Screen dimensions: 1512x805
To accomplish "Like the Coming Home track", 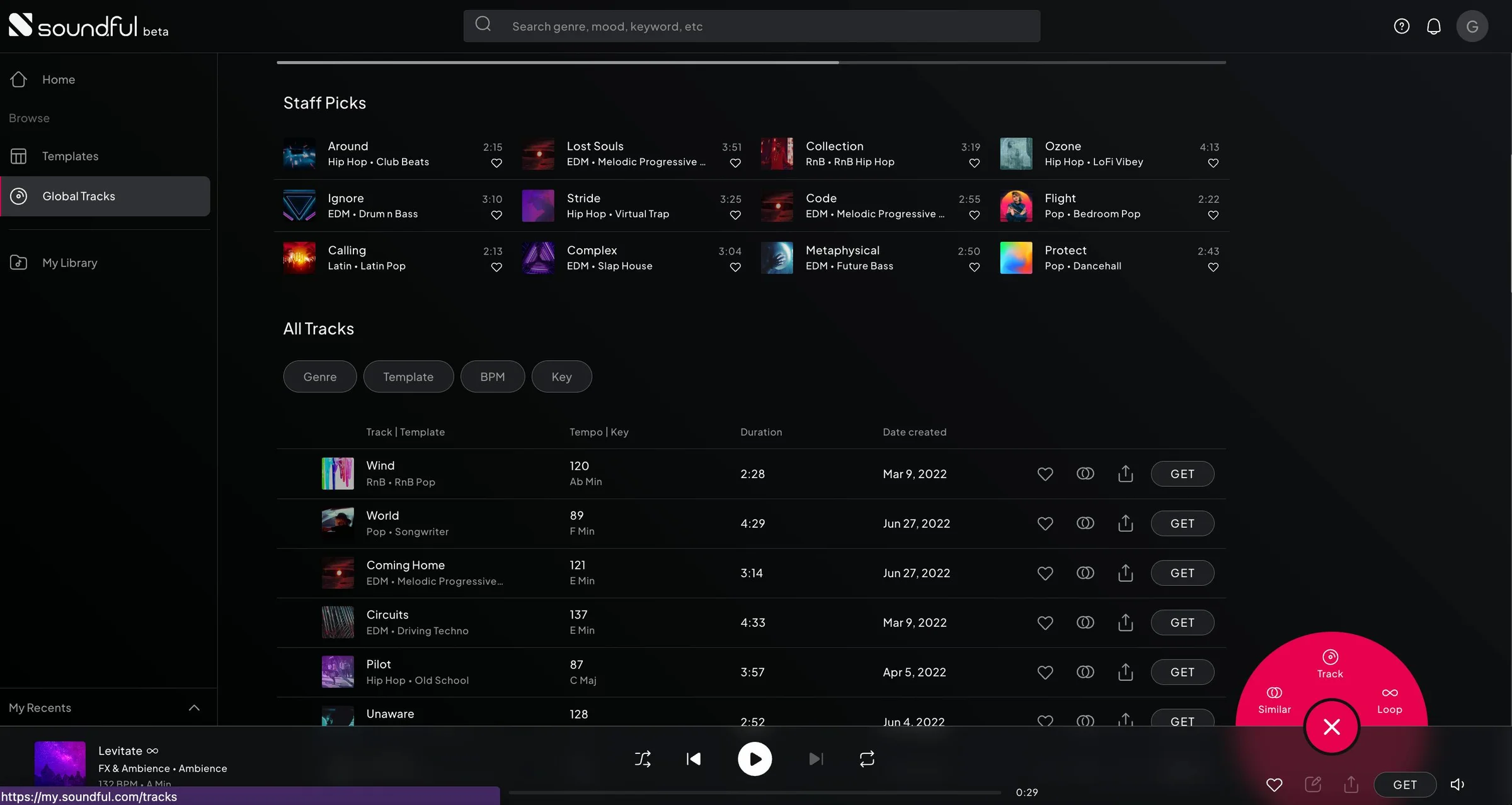I will pos(1045,573).
